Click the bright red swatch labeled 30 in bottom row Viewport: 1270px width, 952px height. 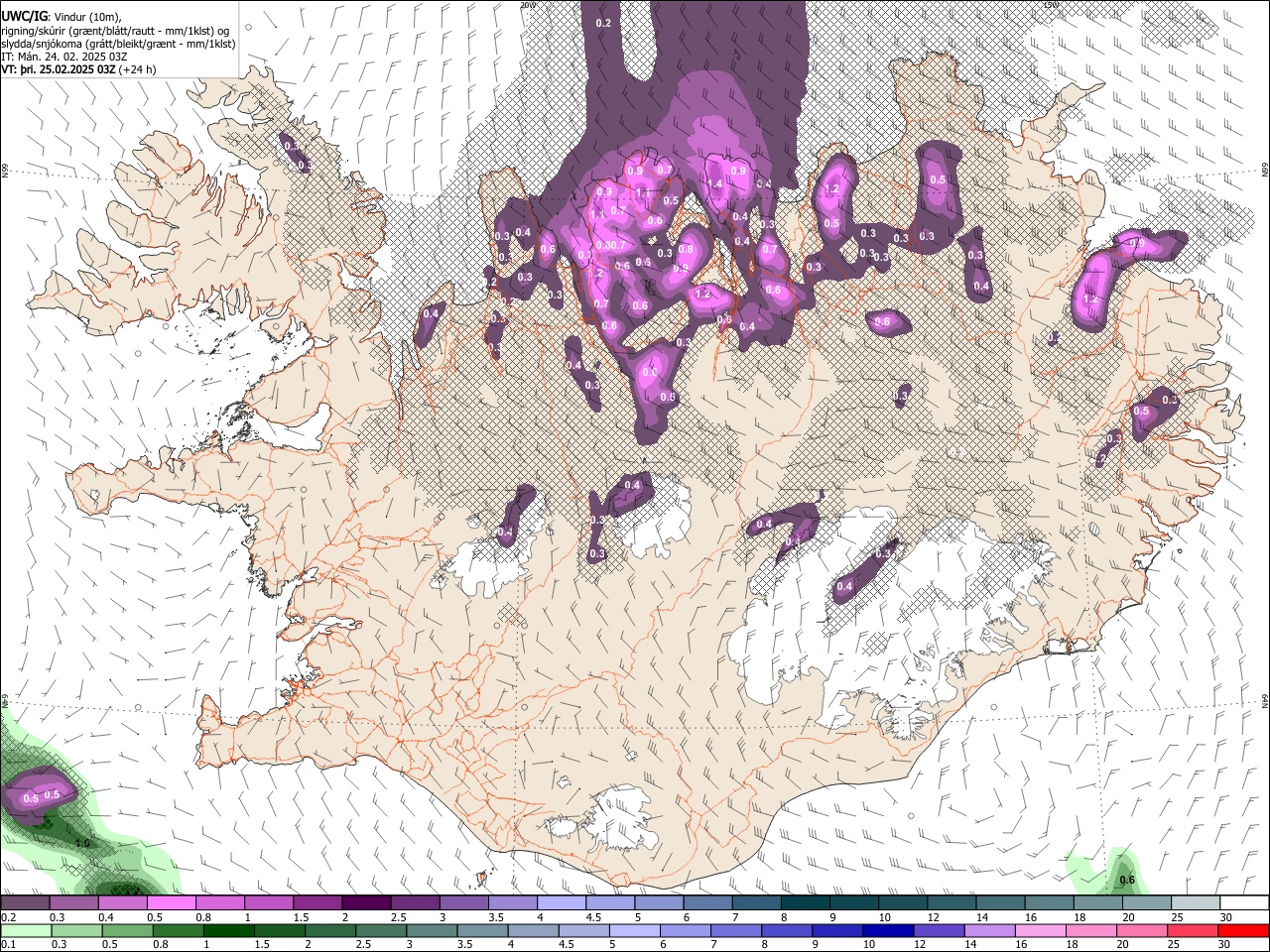click(1243, 930)
